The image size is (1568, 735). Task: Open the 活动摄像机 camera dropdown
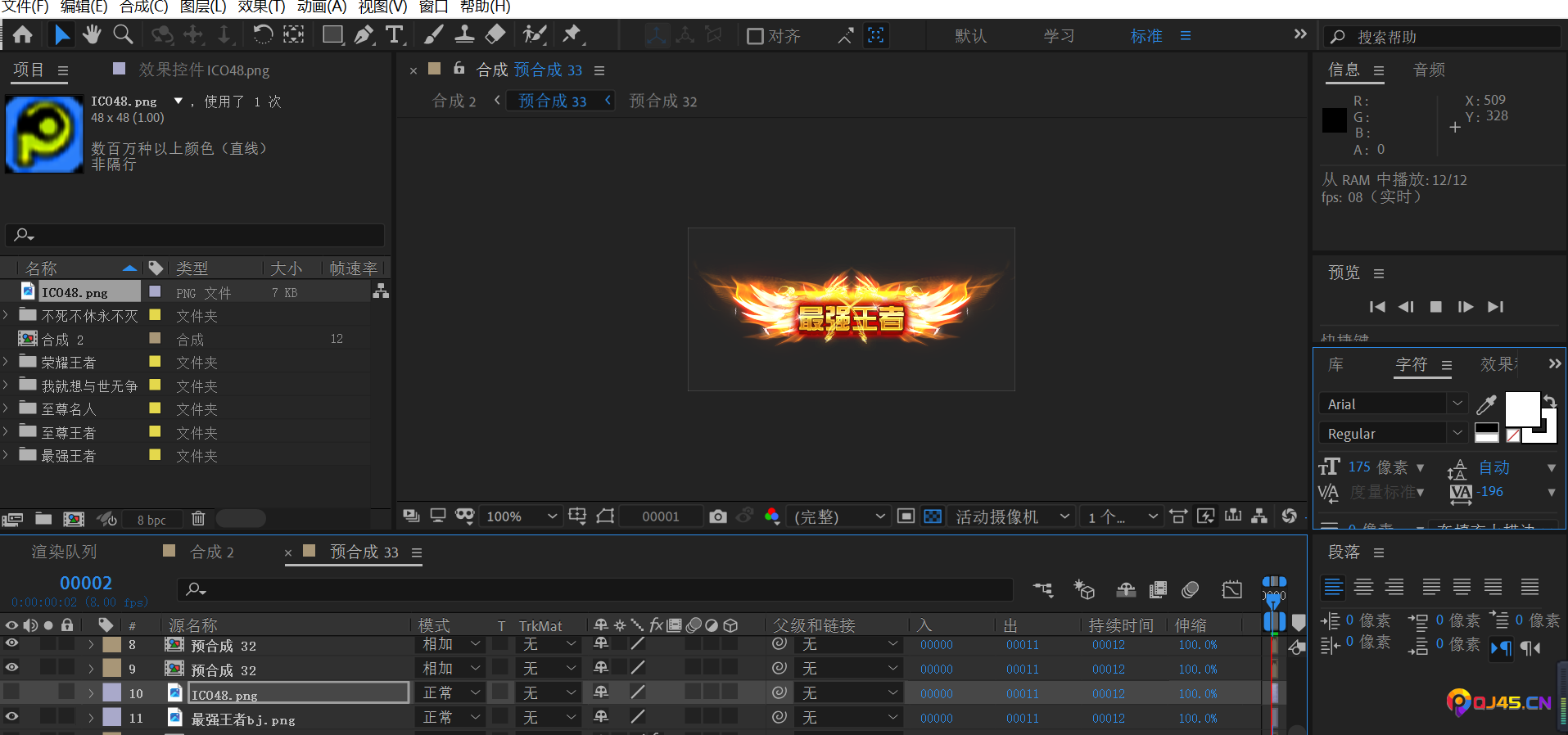[1012, 516]
